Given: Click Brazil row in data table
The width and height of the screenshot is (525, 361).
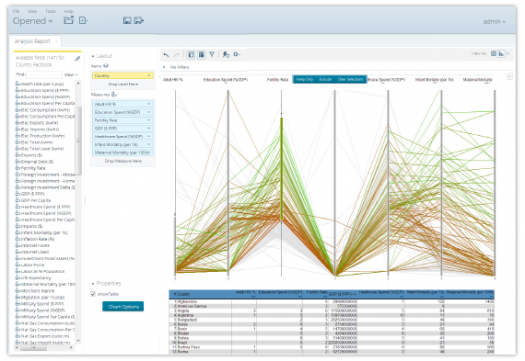Looking at the screenshot, I should [x=331, y=343].
